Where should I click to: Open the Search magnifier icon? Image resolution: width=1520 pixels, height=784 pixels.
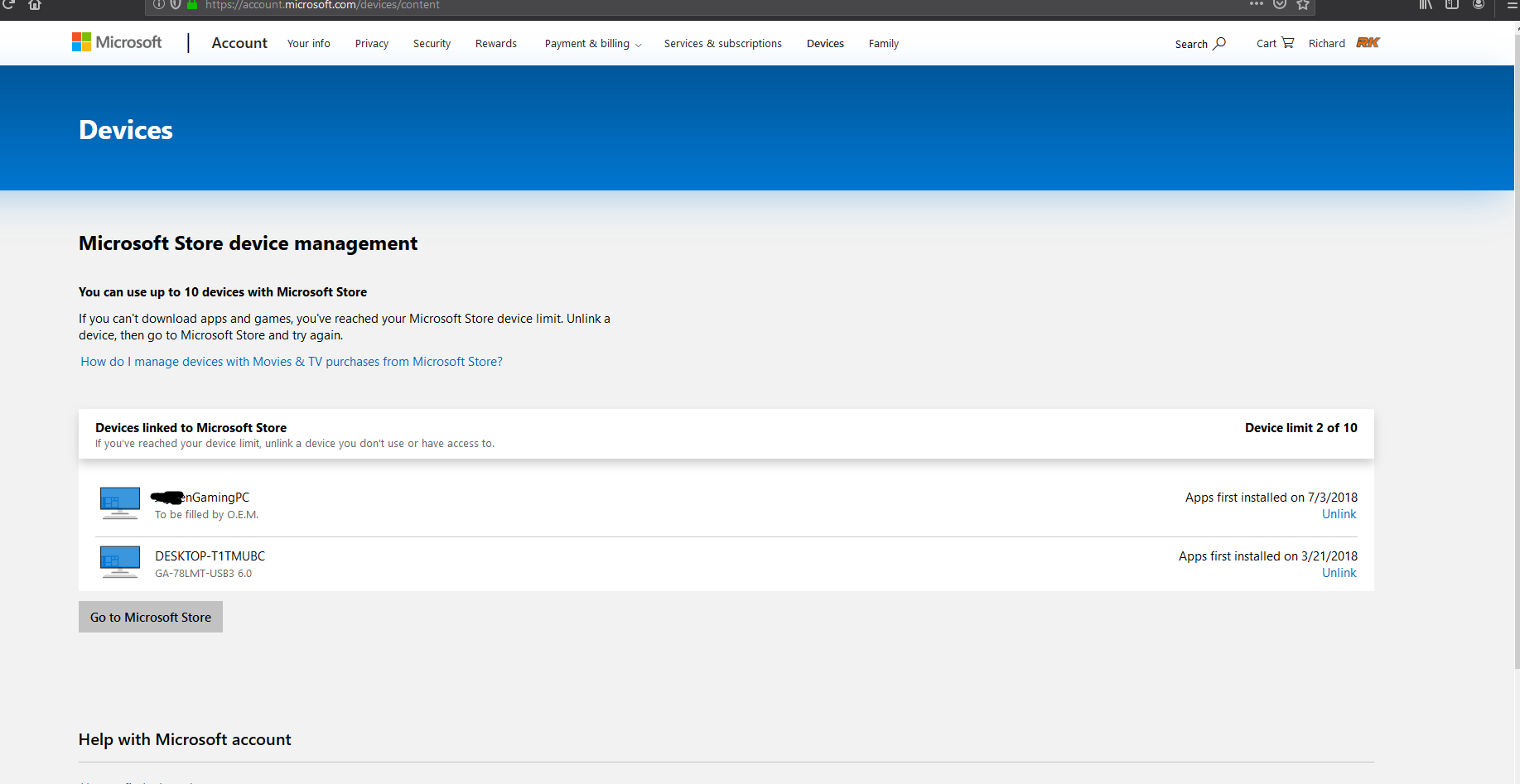1219,43
